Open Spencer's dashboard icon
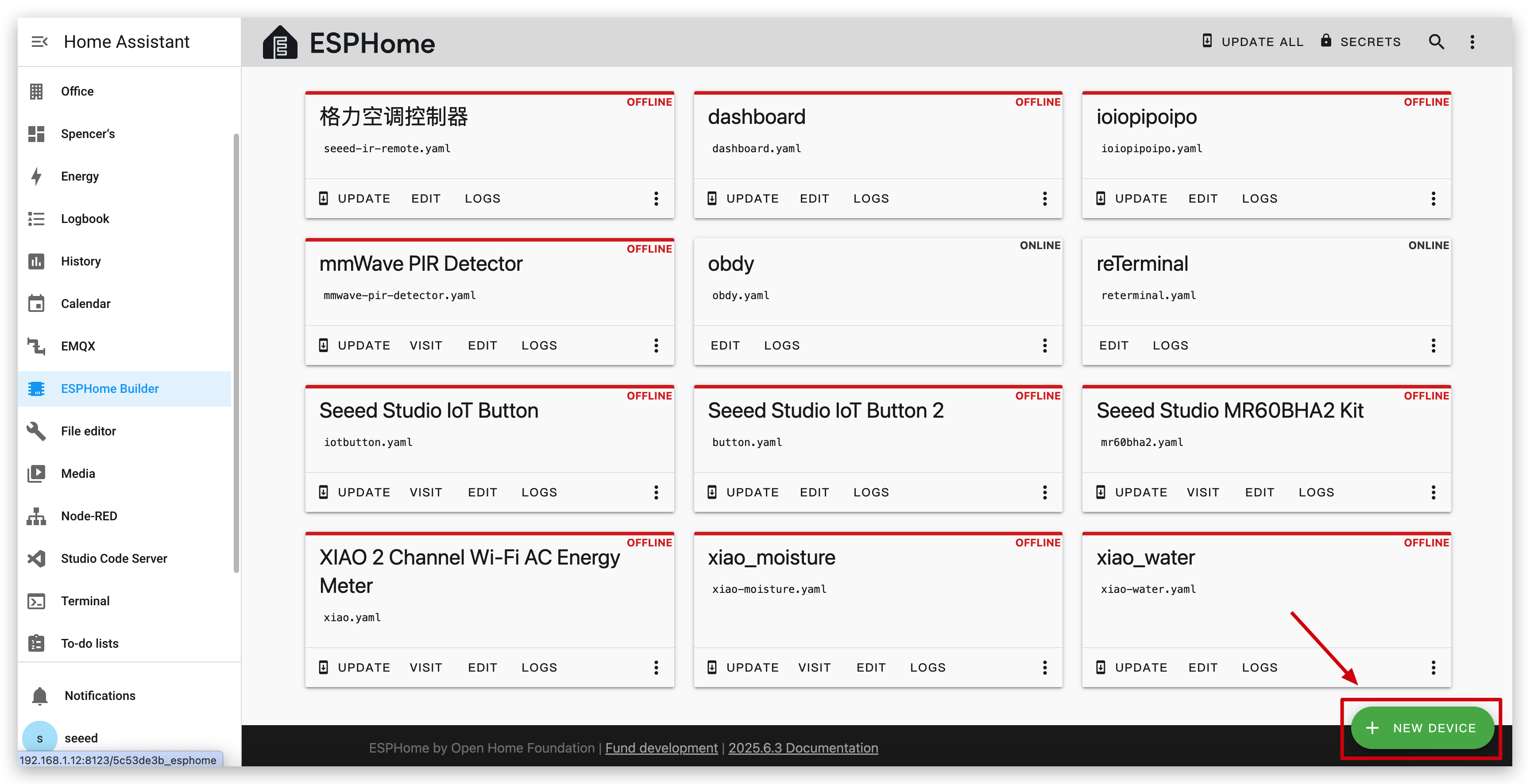 (x=36, y=134)
